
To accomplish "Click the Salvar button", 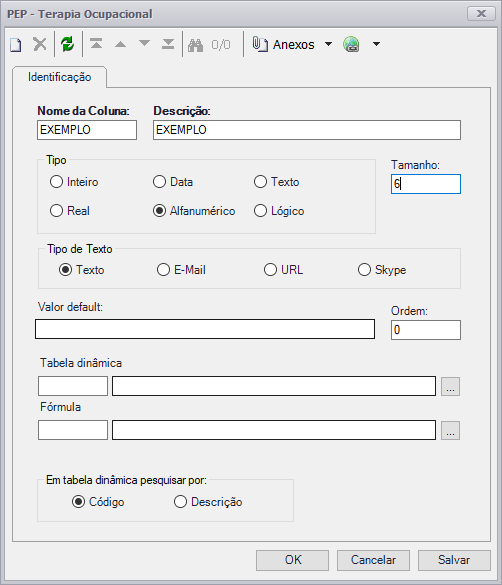I will pos(454,560).
